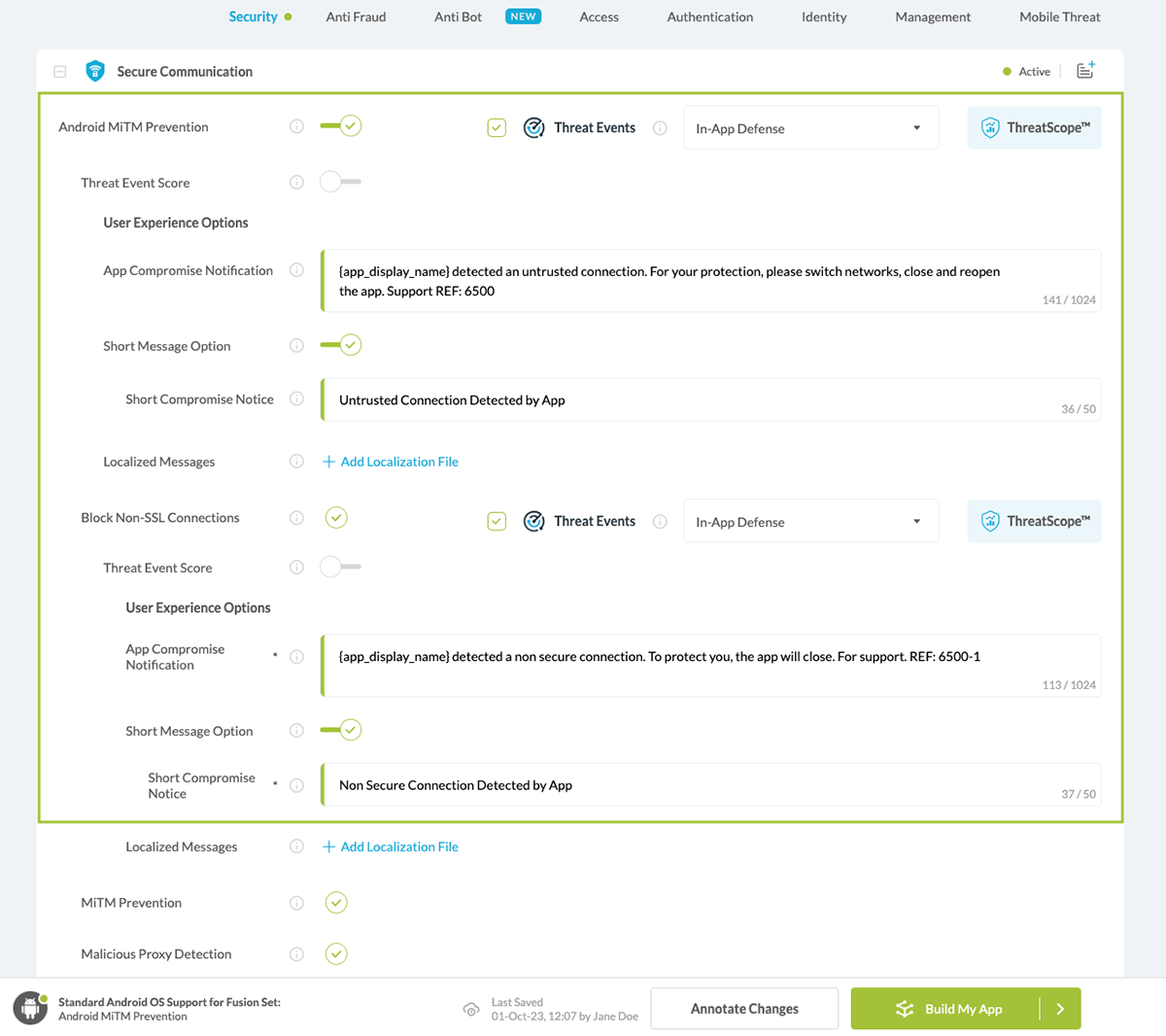Disable the Android MiTM Prevention toggle
1166x1036 pixels.
point(341,126)
